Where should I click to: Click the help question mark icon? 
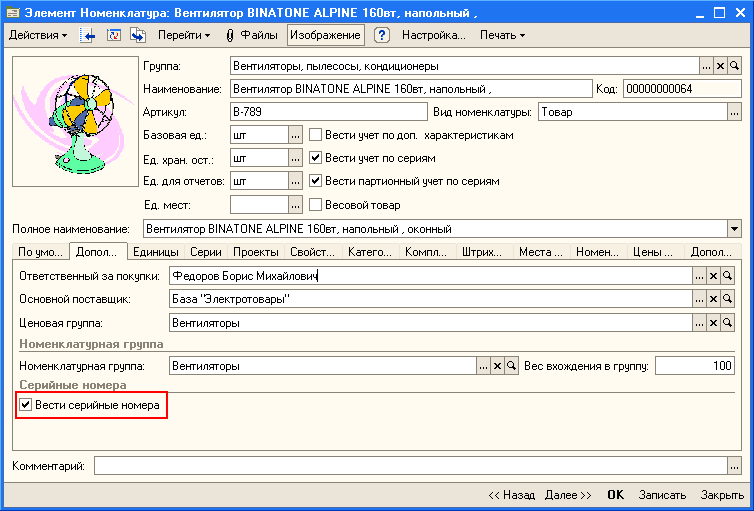coord(382,35)
